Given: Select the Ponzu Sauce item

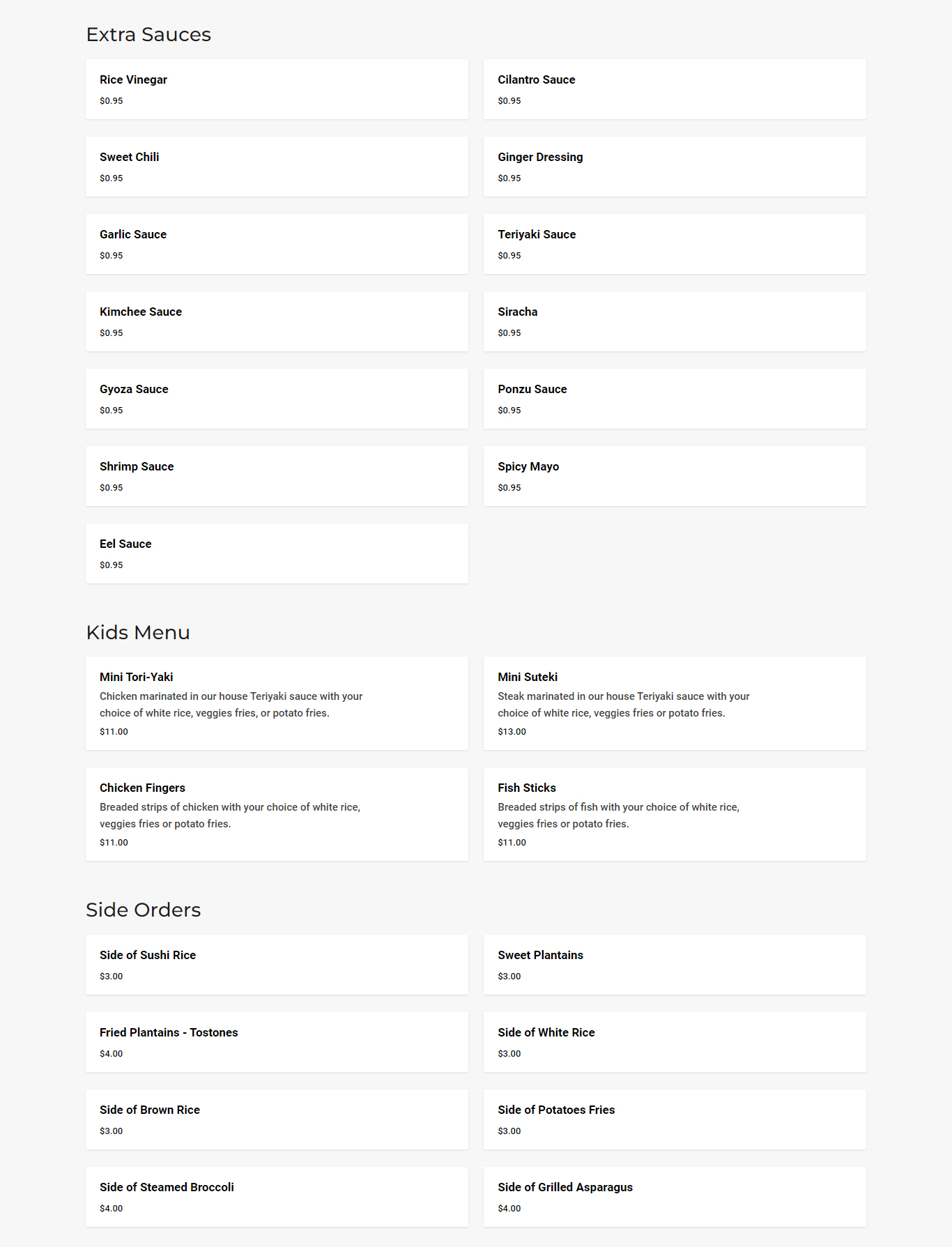Looking at the screenshot, I should [675, 399].
